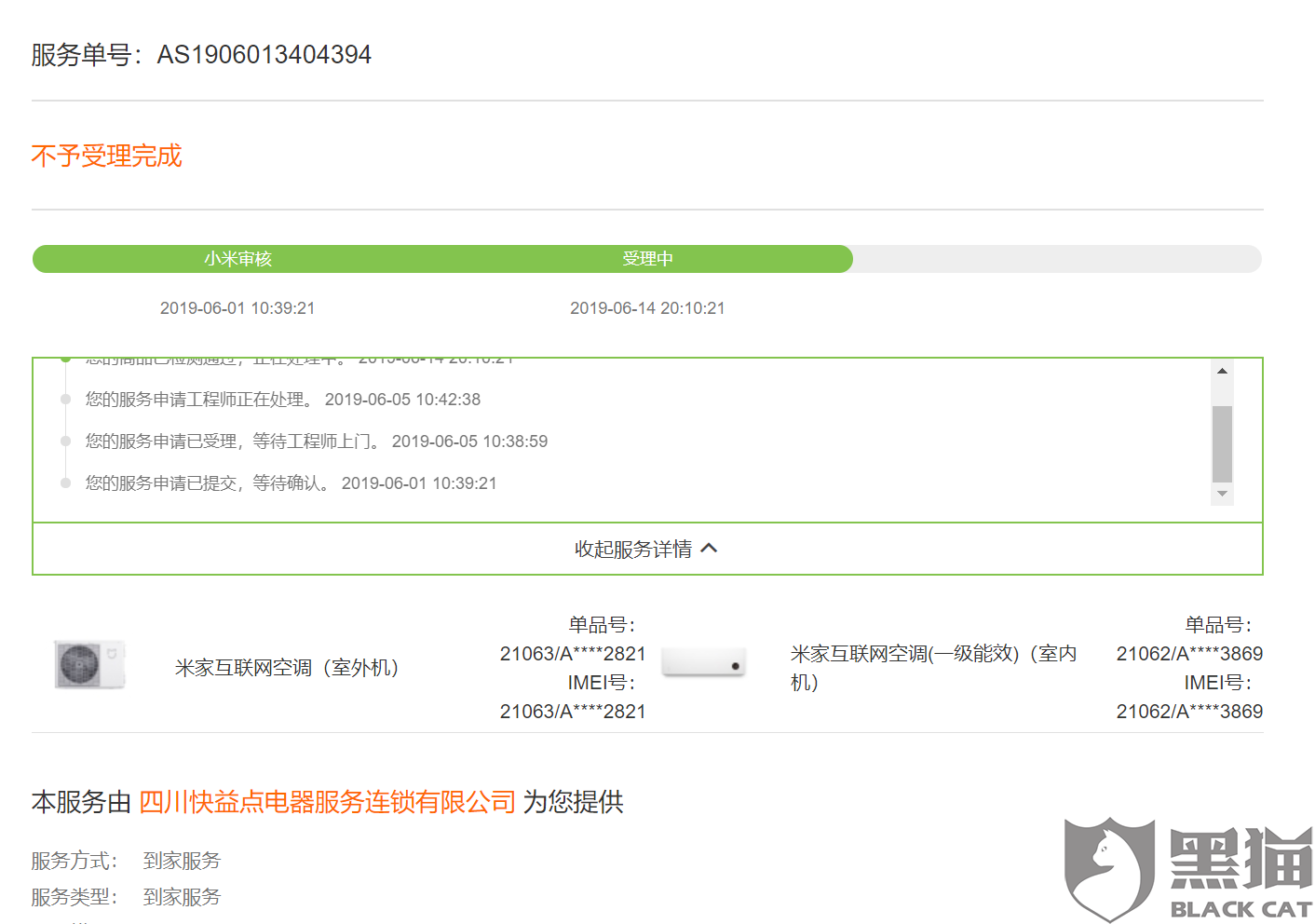Select the service order number AS1906013404394
This screenshot has height=924, width=1315.
click(264, 54)
